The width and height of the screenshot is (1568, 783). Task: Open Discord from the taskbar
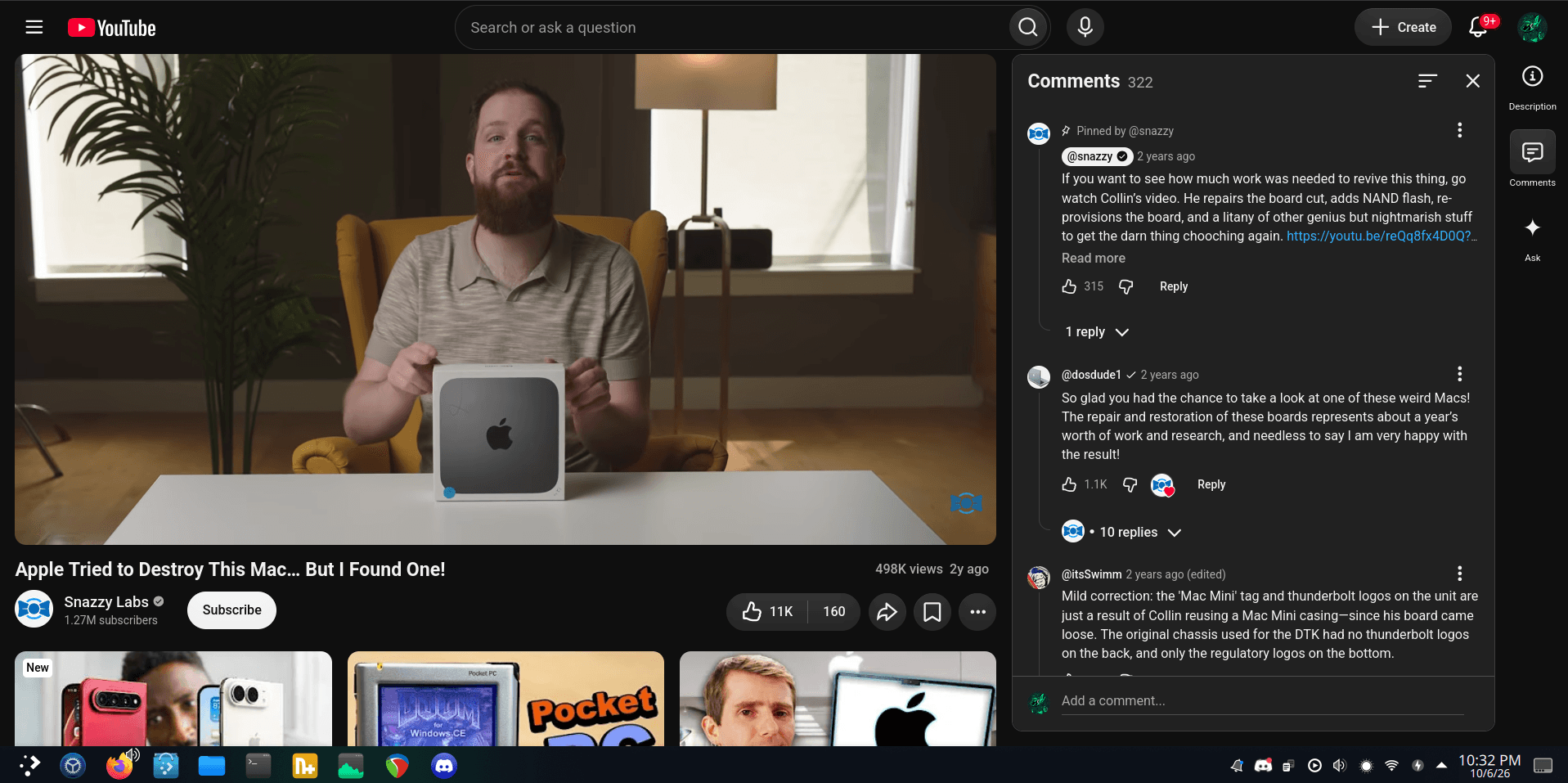point(444,766)
